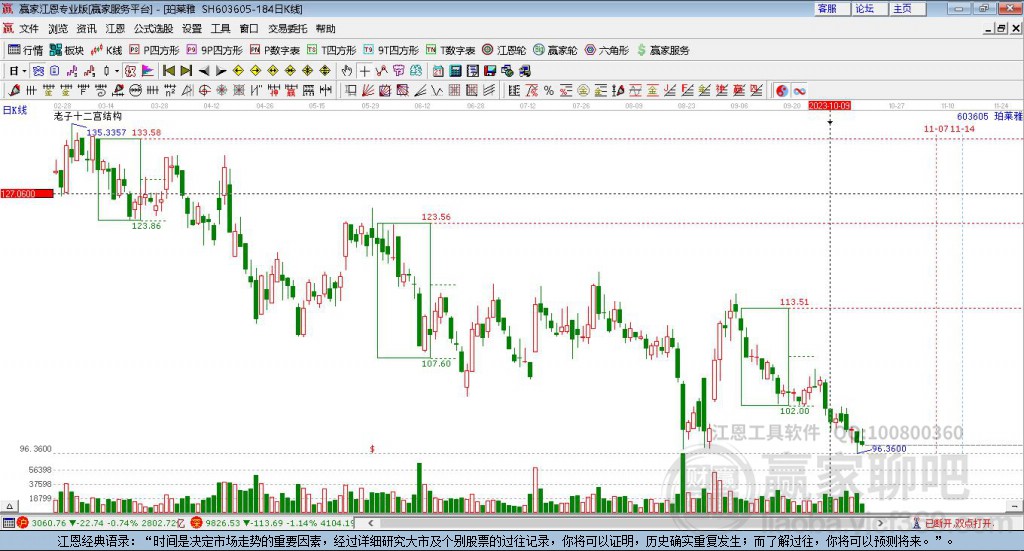The image size is (1024, 551).
Task: Open the T数字表 tool
Action: [x=451, y=50]
